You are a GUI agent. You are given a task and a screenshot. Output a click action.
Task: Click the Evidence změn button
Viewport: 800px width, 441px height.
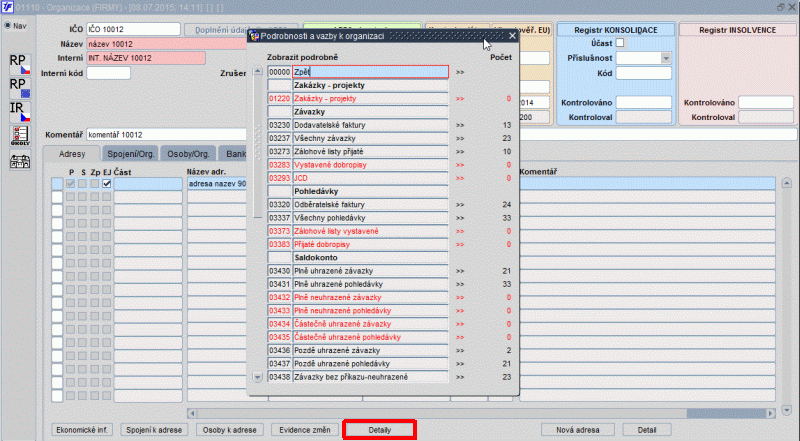pos(305,430)
